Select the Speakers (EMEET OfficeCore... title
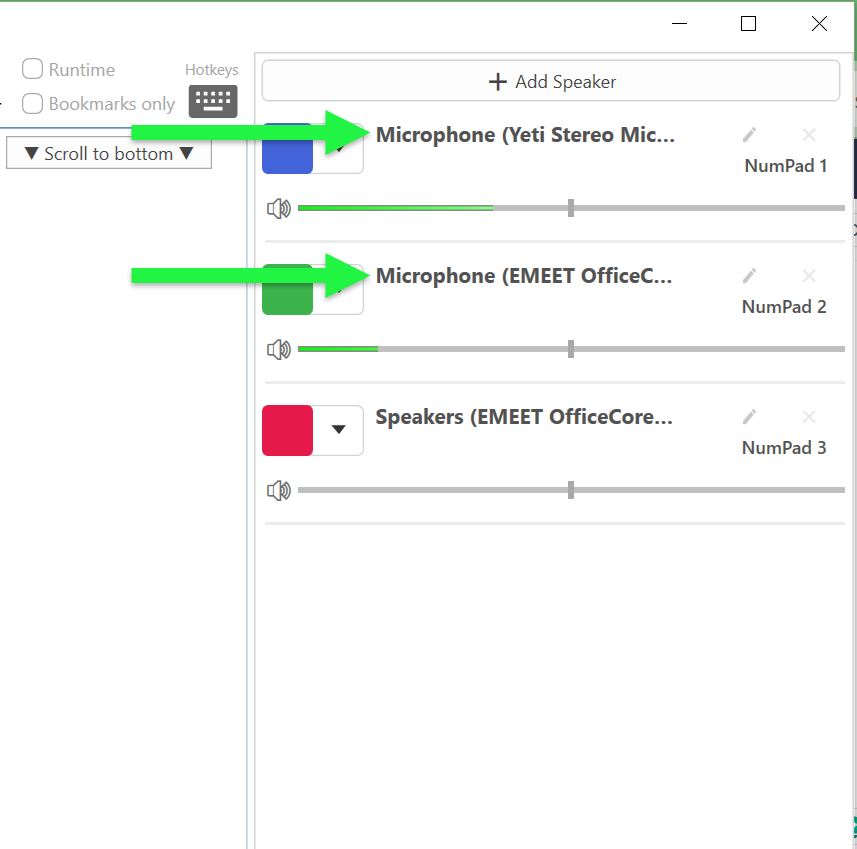This screenshot has width=857, height=849. (x=524, y=417)
